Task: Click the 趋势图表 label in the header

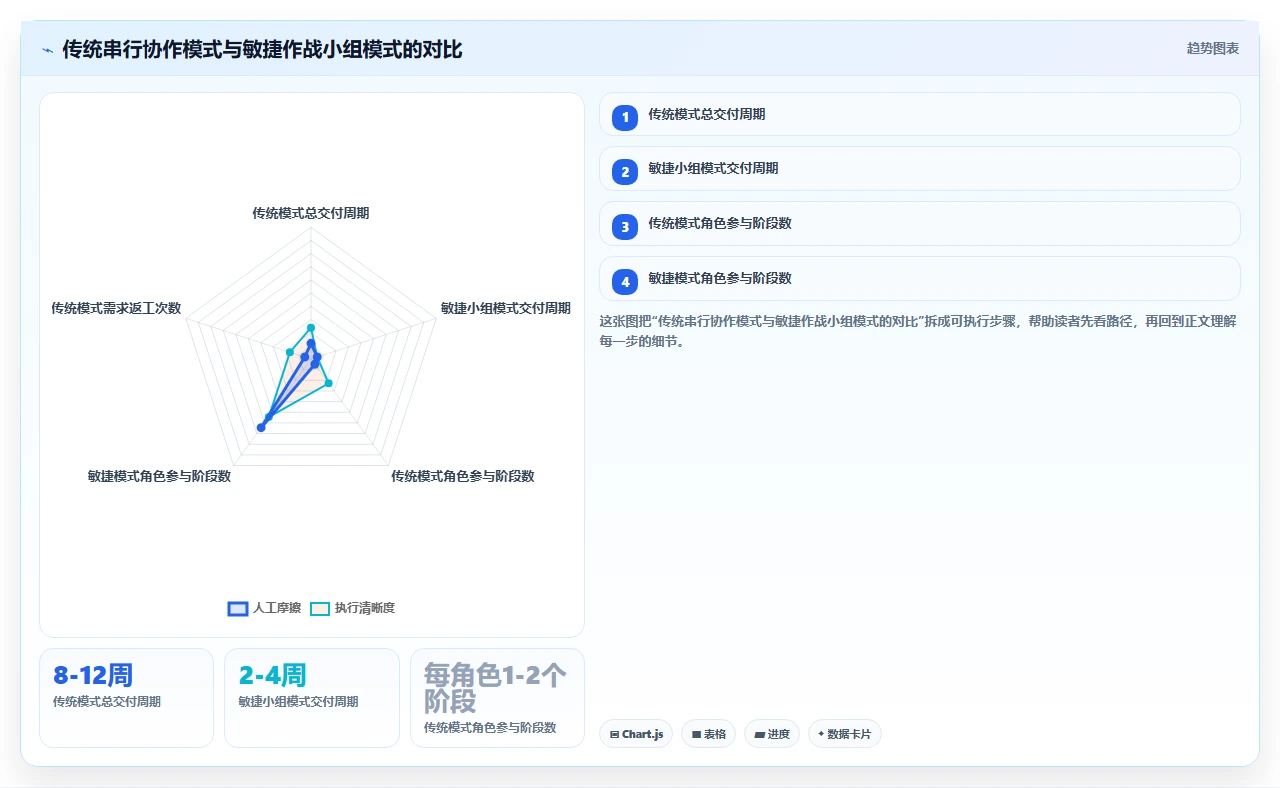Action: point(1213,48)
